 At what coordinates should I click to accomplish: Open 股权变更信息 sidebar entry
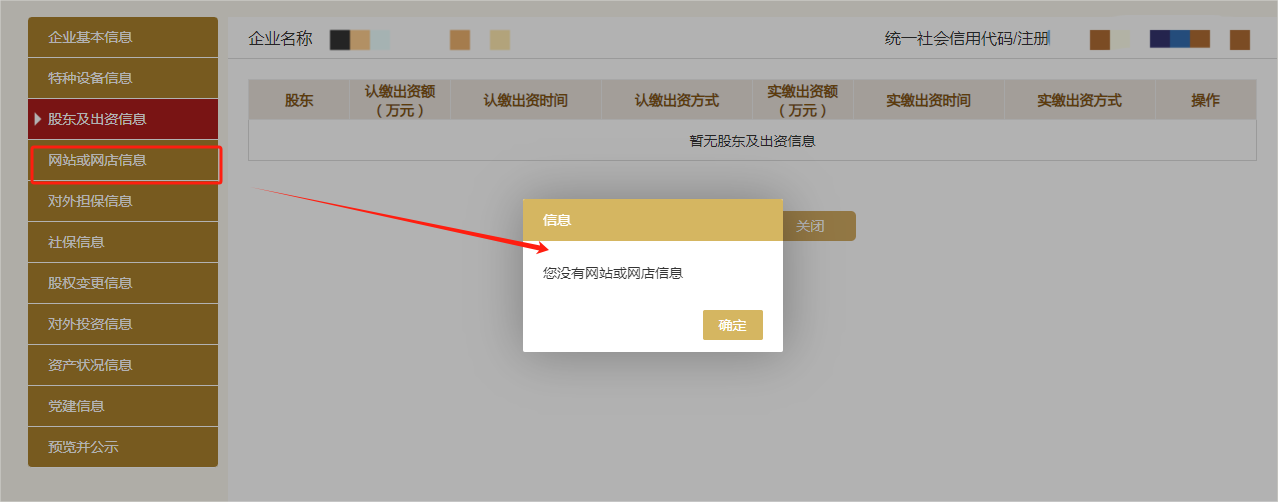coord(123,283)
